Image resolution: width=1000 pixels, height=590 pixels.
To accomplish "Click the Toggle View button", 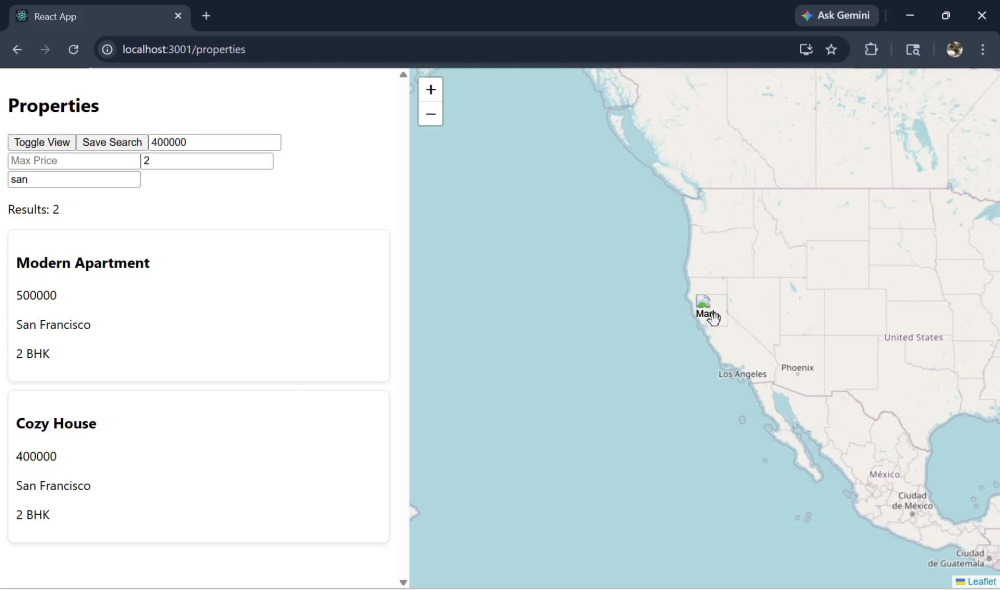I will pos(42,142).
